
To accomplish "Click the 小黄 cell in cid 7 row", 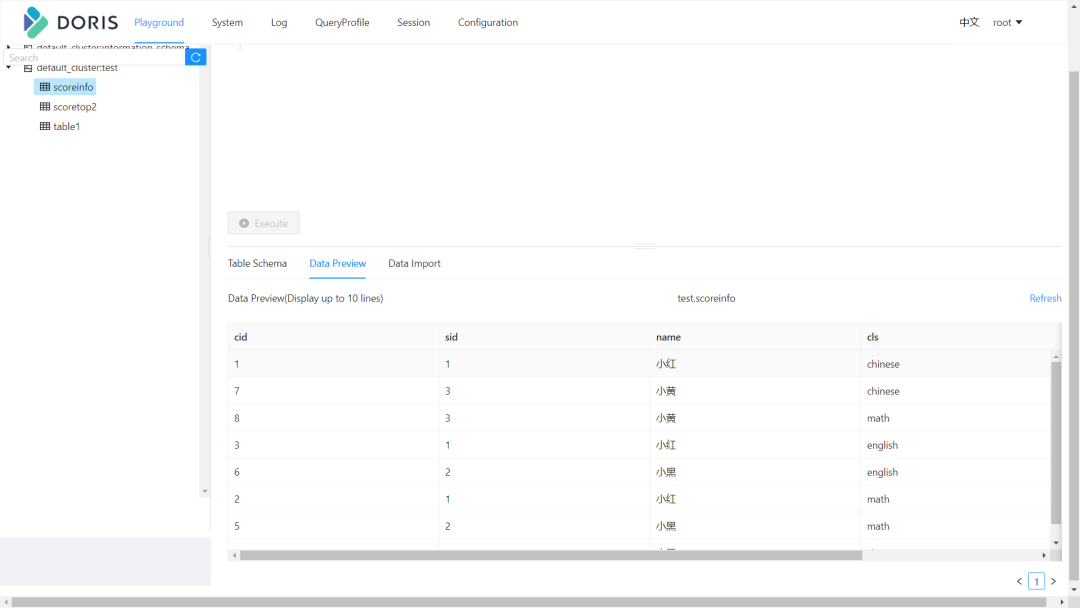I will click(x=756, y=391).
